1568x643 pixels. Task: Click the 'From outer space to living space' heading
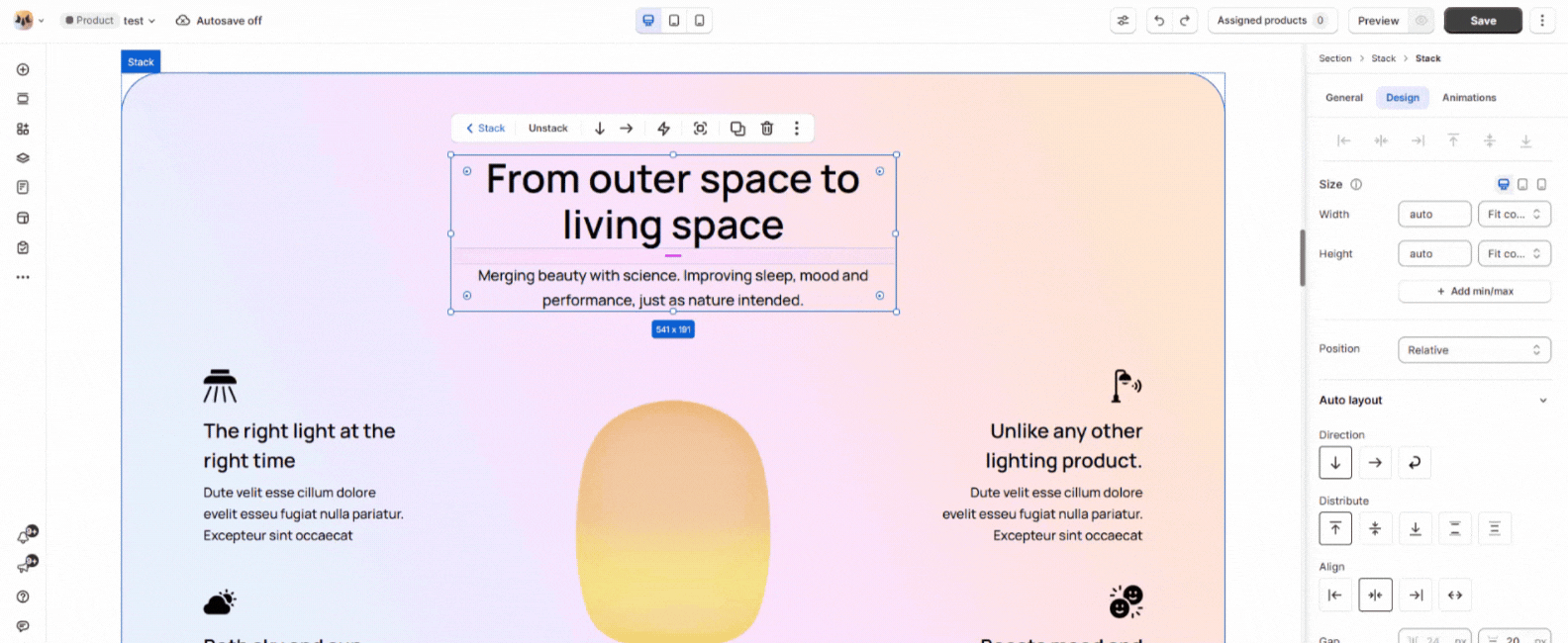[x=673, y=202]
